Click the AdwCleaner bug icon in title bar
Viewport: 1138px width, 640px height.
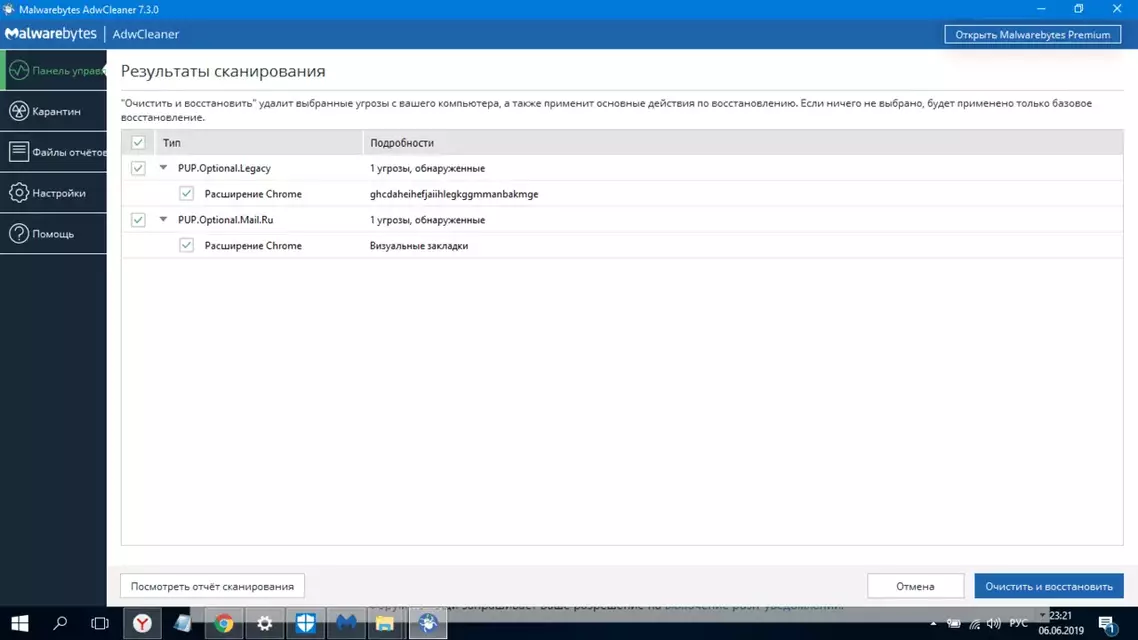coord(9,9)
